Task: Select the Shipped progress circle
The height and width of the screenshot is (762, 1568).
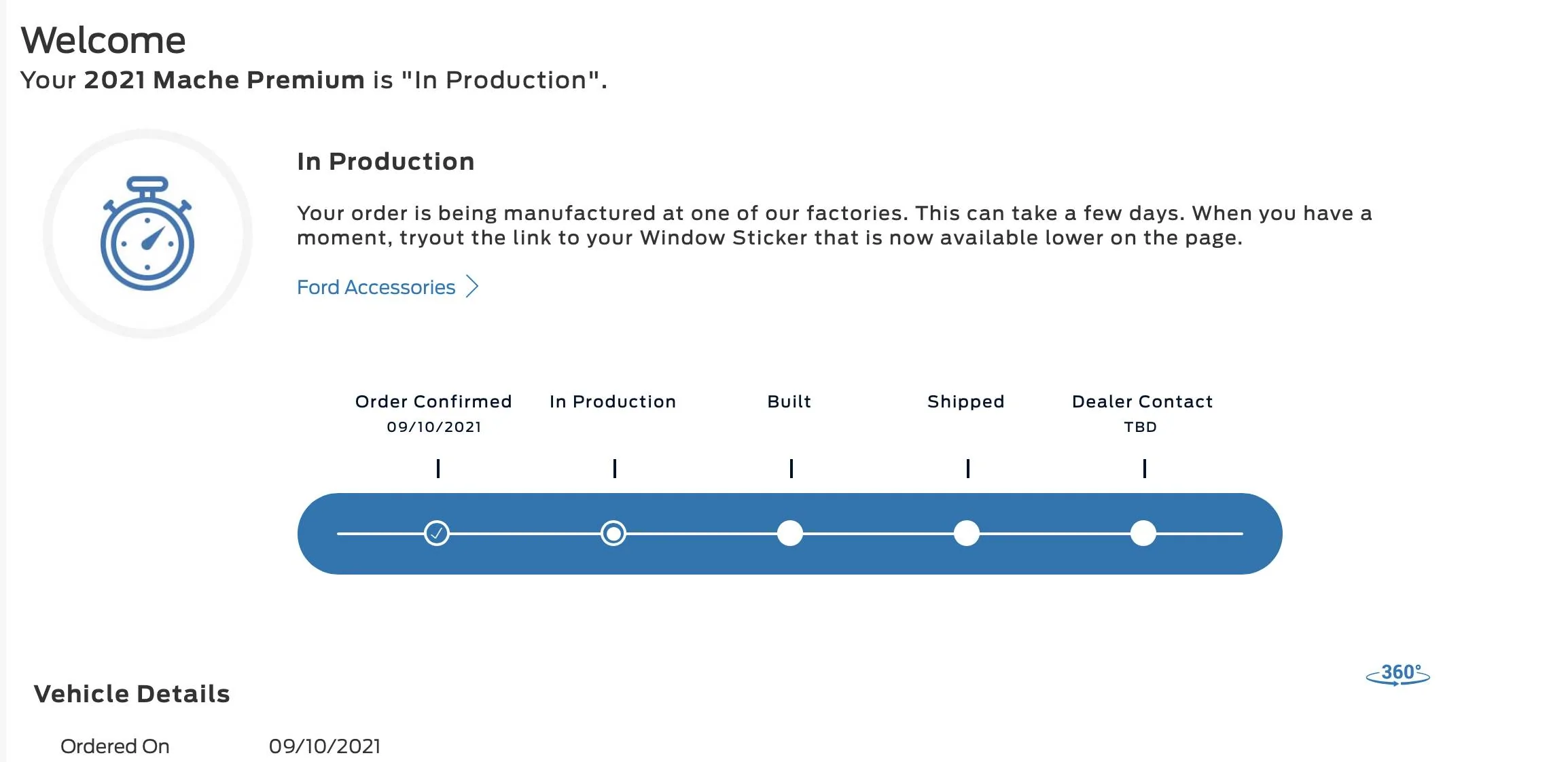Action: [x=967, y=533]
